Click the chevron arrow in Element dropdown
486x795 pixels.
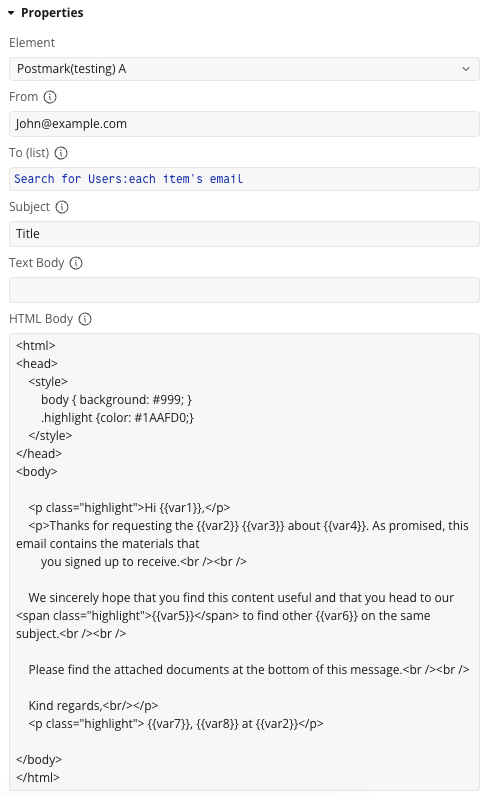466,69
